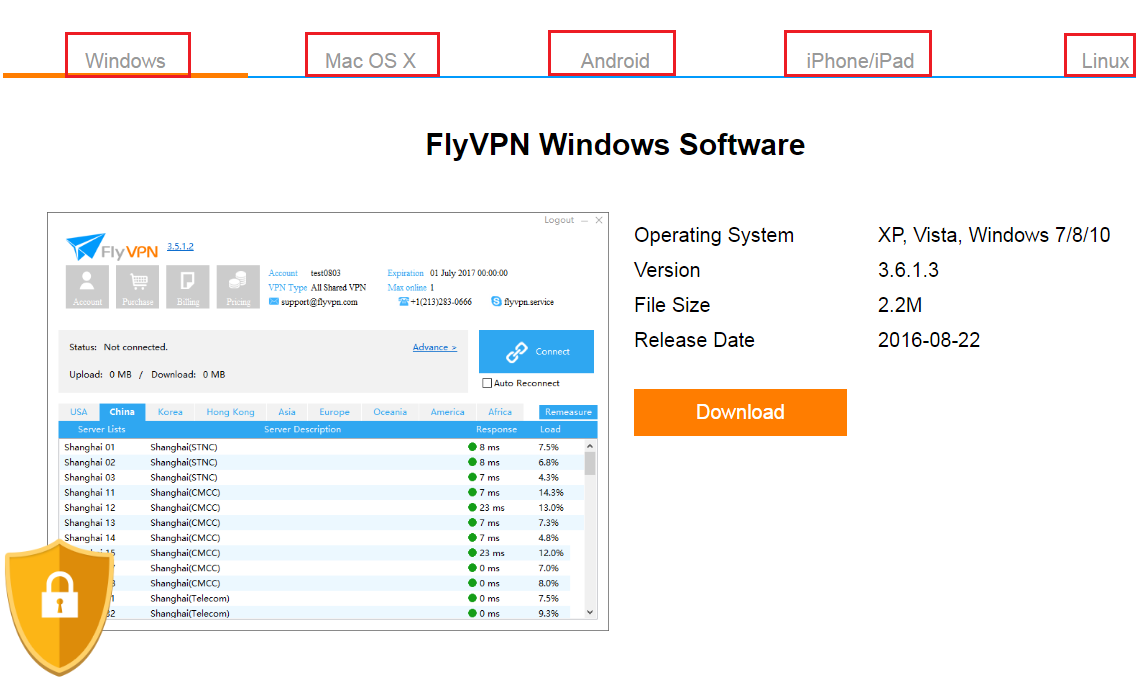Select the Oceania server tab
The width and height of the screenshot is (1136, 677).
(390, 412)
